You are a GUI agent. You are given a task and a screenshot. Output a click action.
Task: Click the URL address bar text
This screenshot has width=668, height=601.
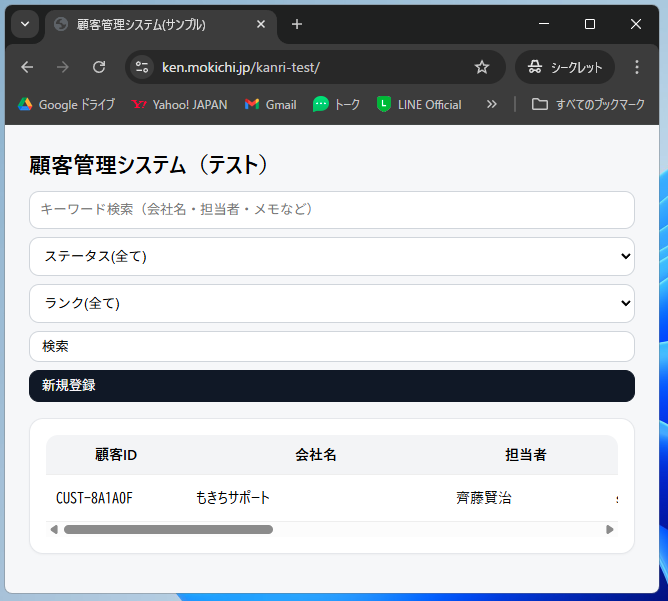(x=241, y=67)
